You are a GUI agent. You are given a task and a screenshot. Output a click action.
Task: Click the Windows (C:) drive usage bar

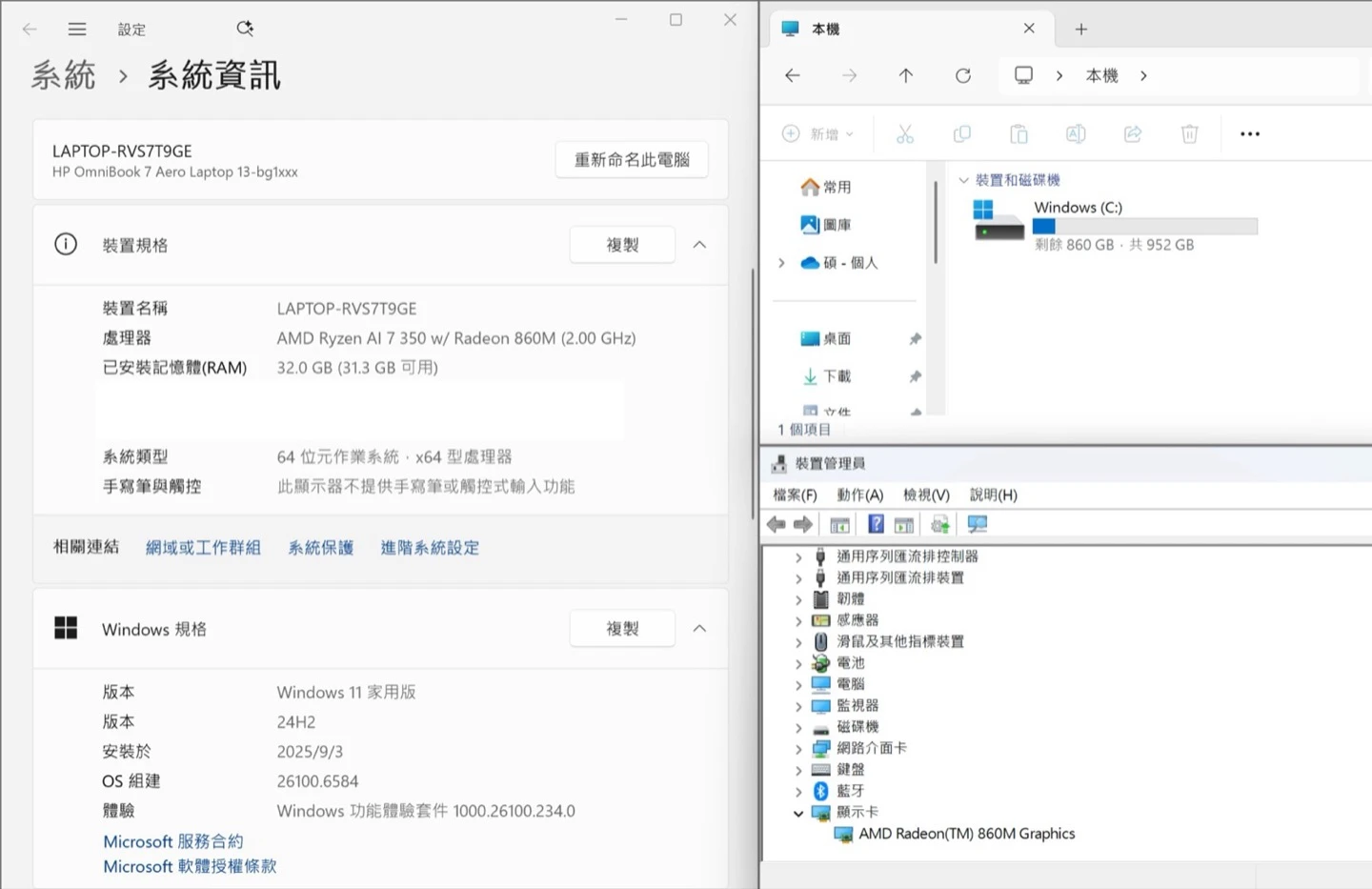[1145, 227]
